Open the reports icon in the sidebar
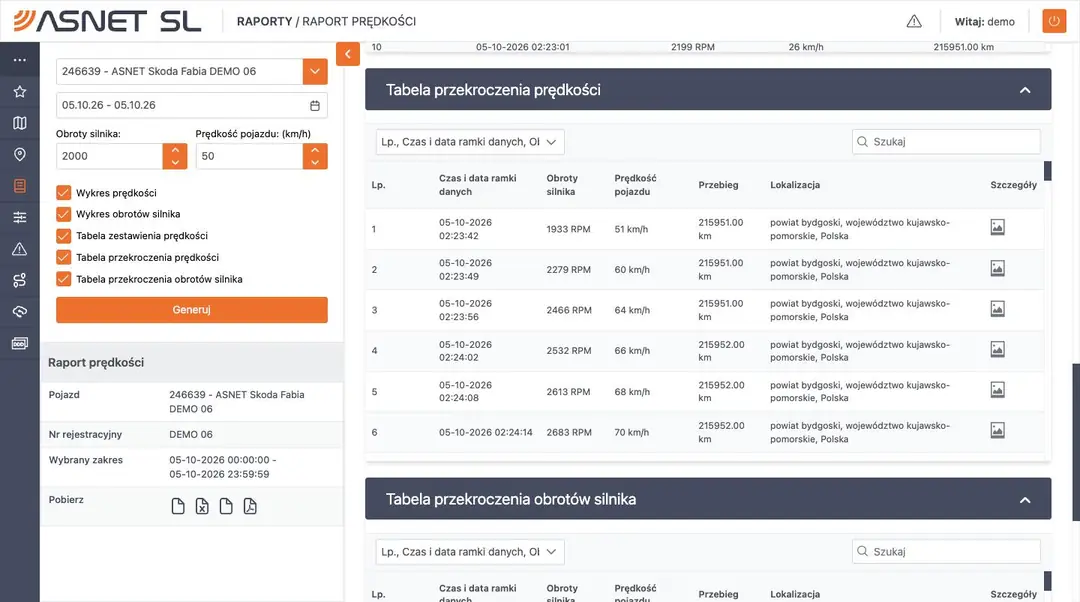The height and width of the screenshot is (602, 1080). click(20, 186)
